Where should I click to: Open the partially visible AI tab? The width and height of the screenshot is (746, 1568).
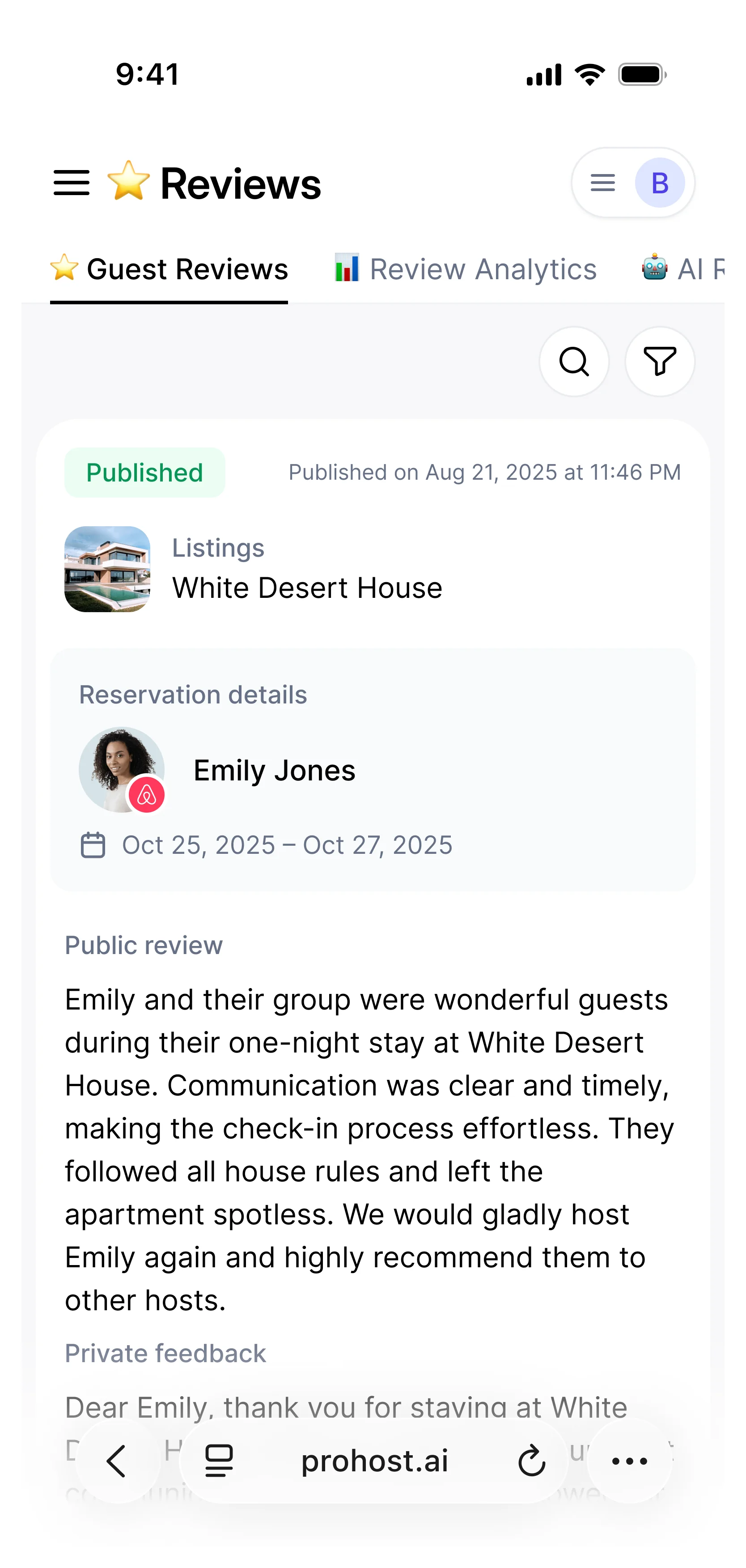pos(683,269)
